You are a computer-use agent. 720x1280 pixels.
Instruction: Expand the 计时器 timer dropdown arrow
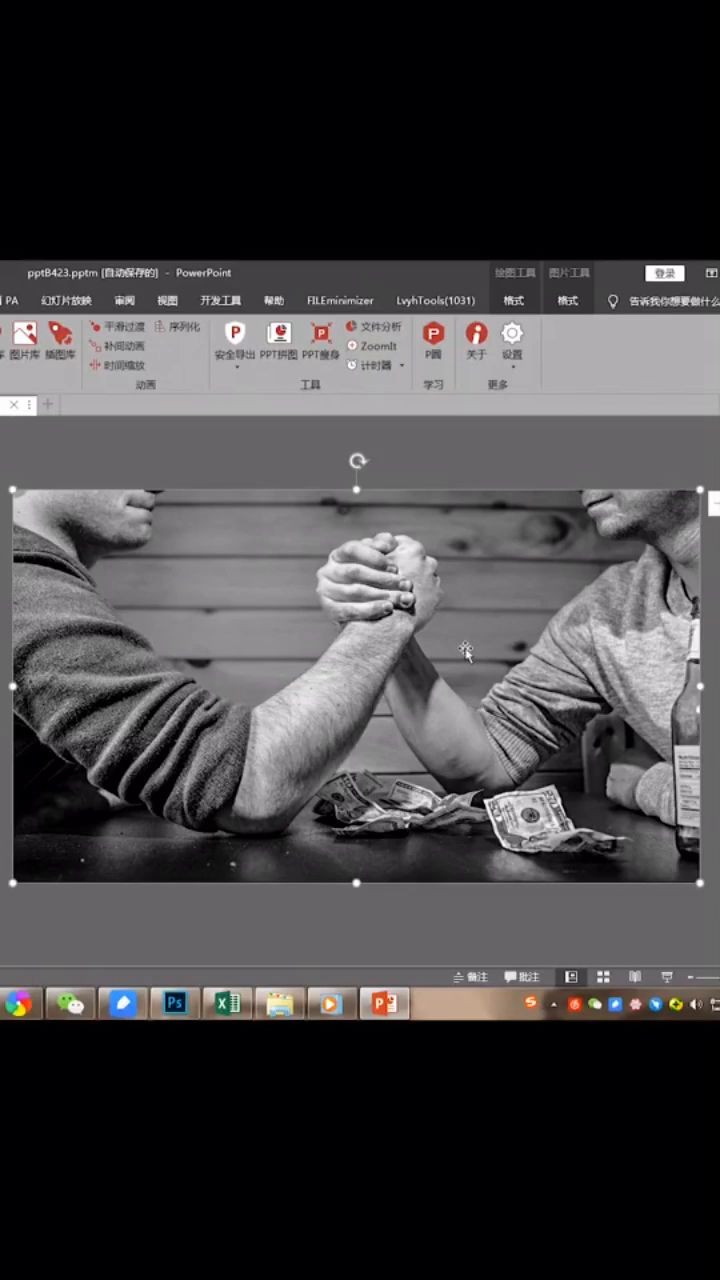pyautogui.click(x=402, y=366)
